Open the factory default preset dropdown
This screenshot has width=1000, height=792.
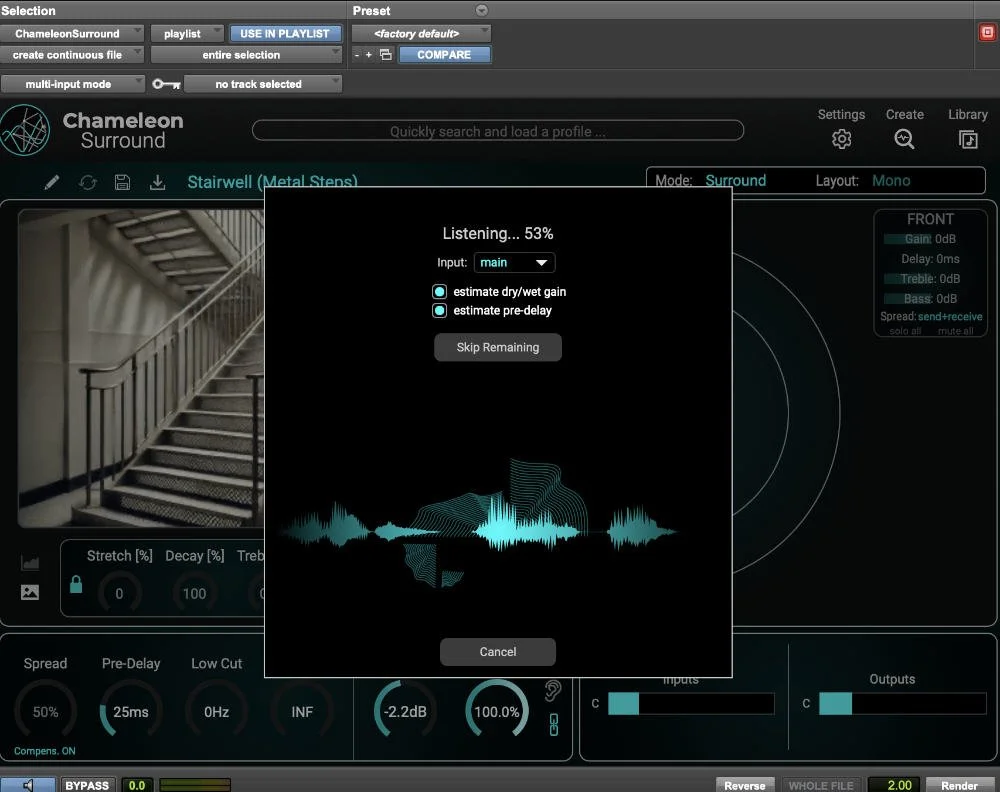(421, 33)
